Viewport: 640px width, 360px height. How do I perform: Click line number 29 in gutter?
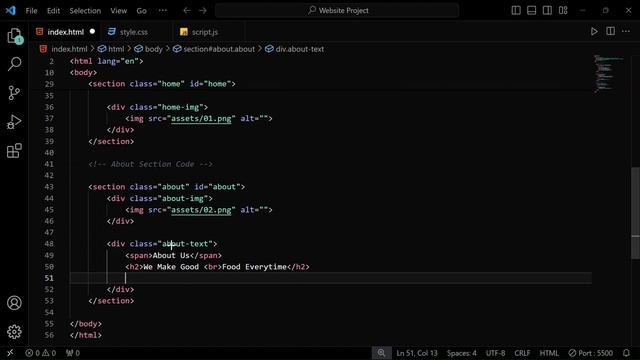(49, 84)
